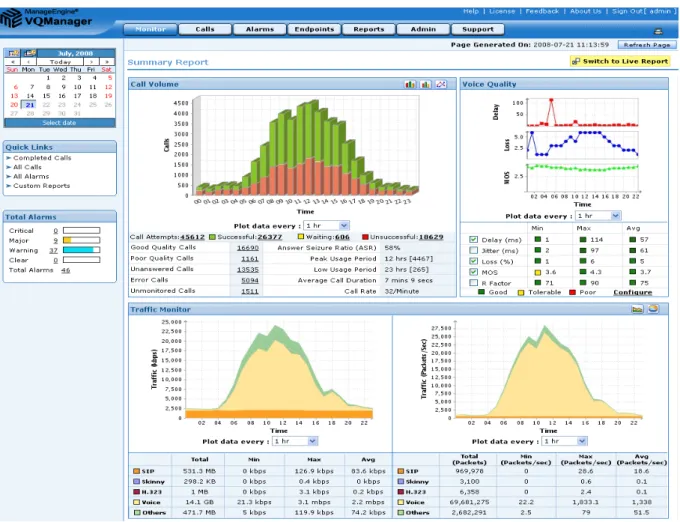The image size is (680, 522).
Task: Switch Call Volume to line chart view
Action: (x=441, y=84)
